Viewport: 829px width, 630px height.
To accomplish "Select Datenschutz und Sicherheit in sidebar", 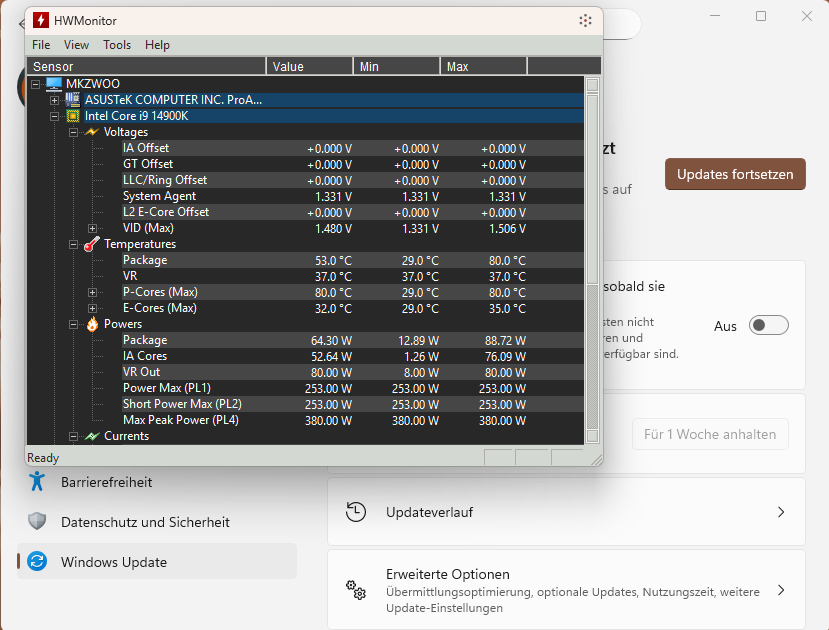I will (x=145, y=522).
